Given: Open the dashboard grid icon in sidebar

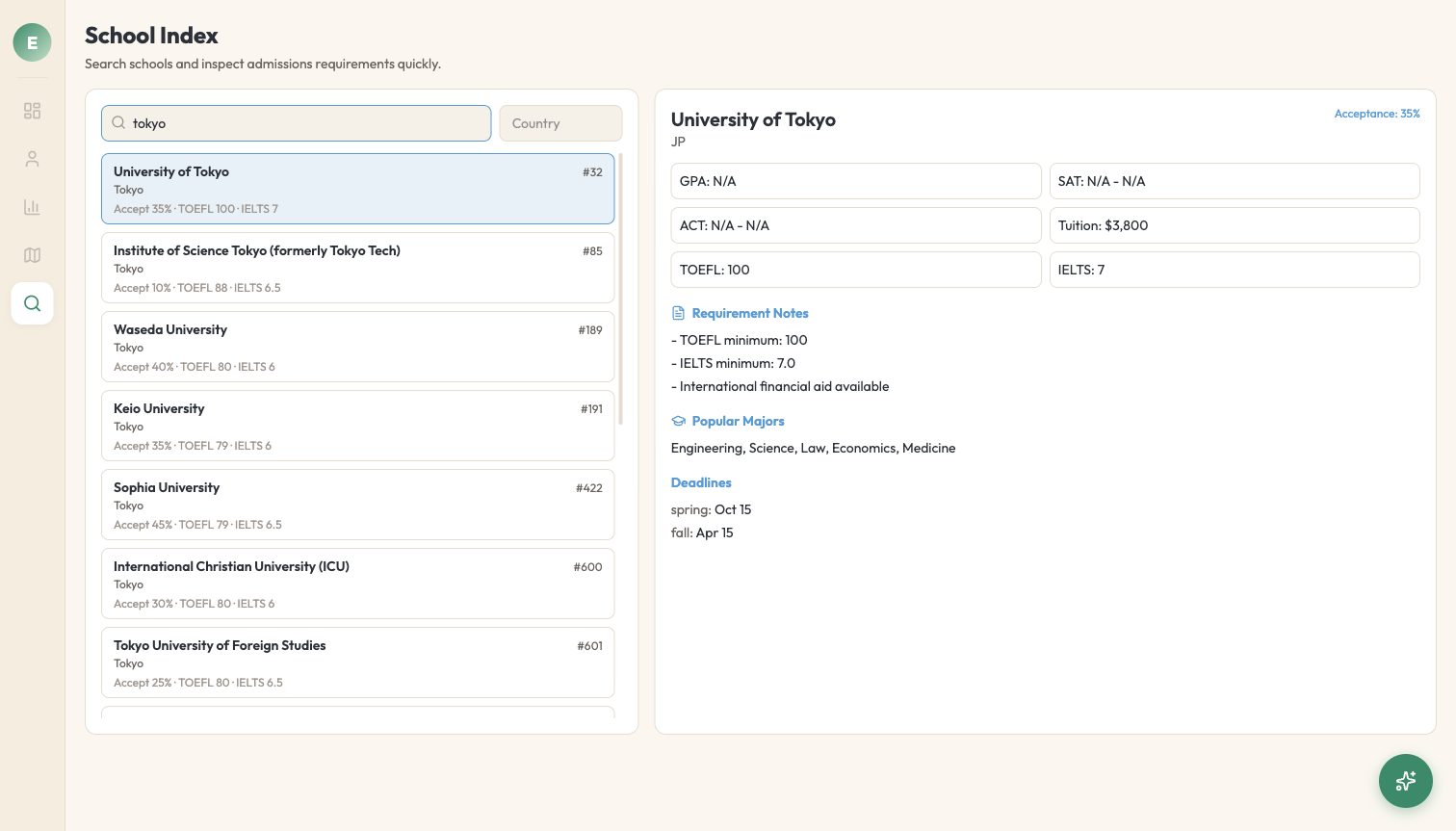Looking at the screenshot, I should [x=32, y=111].
